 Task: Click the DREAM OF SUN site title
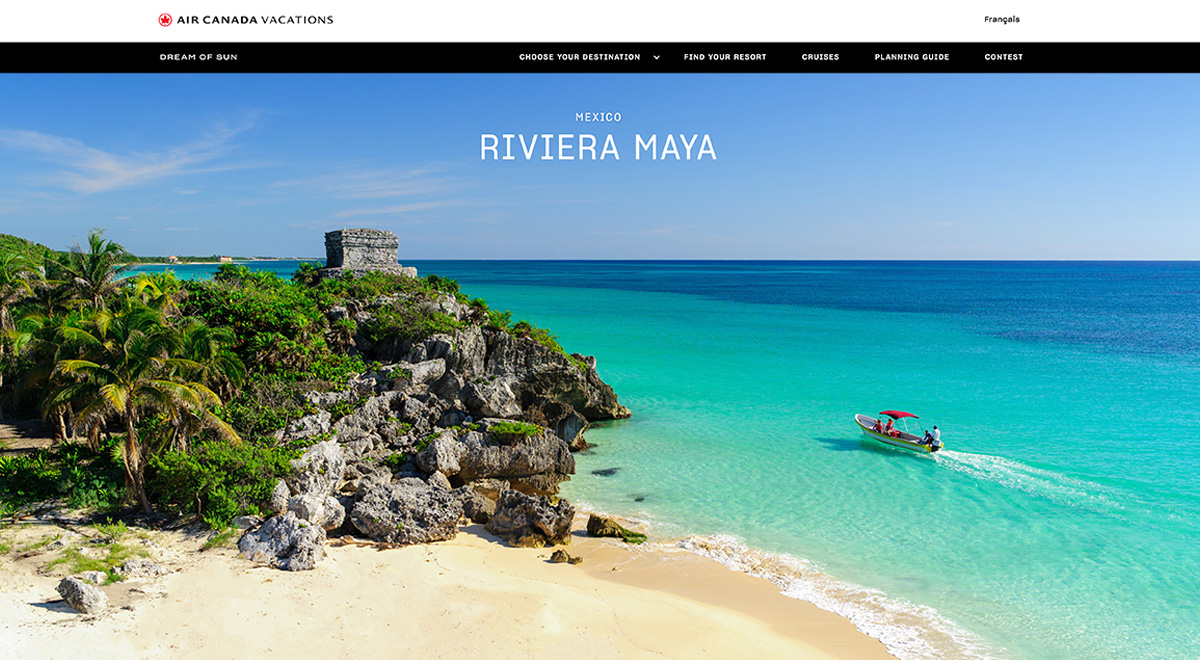coord(199,57)
